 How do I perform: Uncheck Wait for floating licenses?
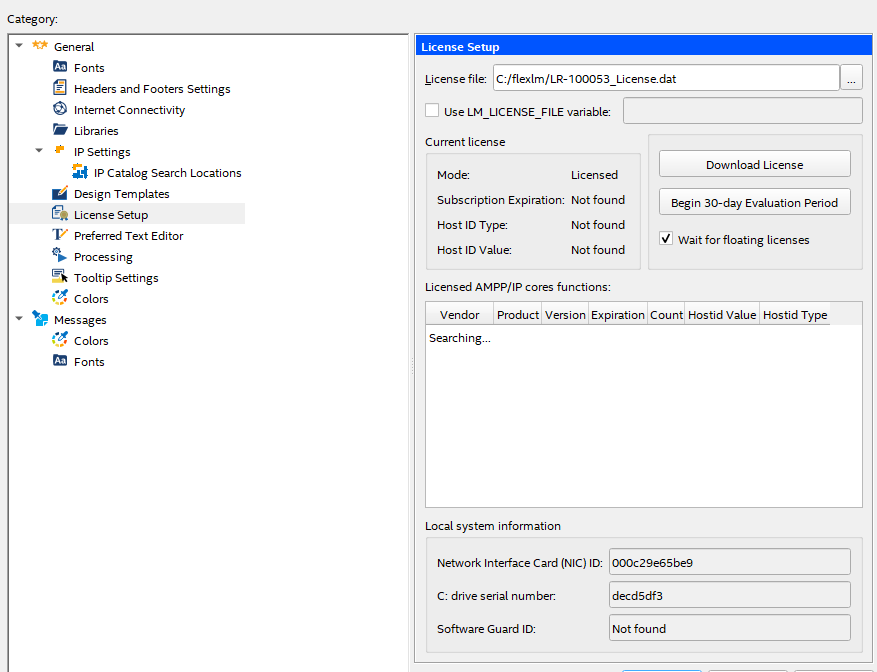666,240
